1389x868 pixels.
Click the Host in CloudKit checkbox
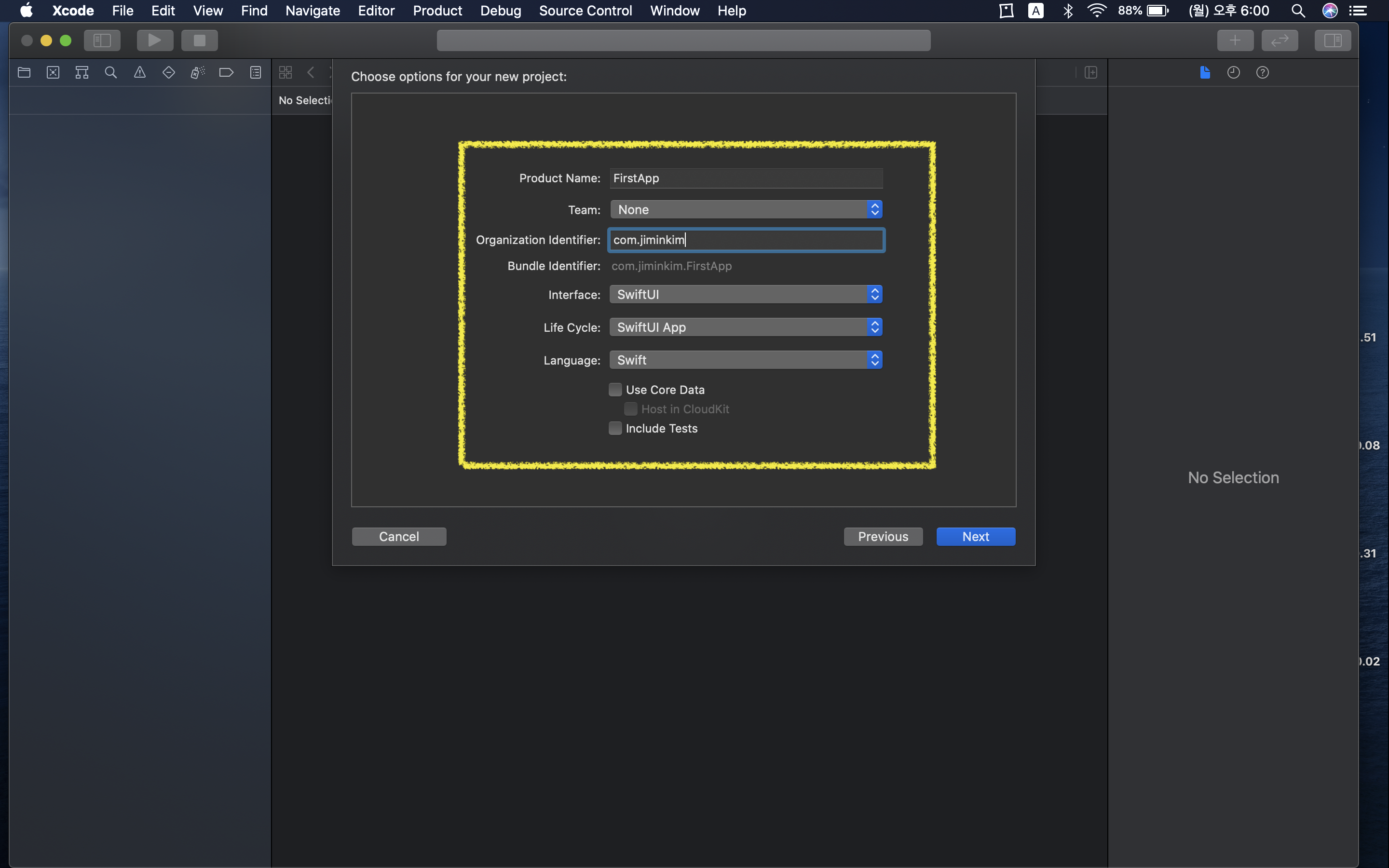[x=631, y=409]
